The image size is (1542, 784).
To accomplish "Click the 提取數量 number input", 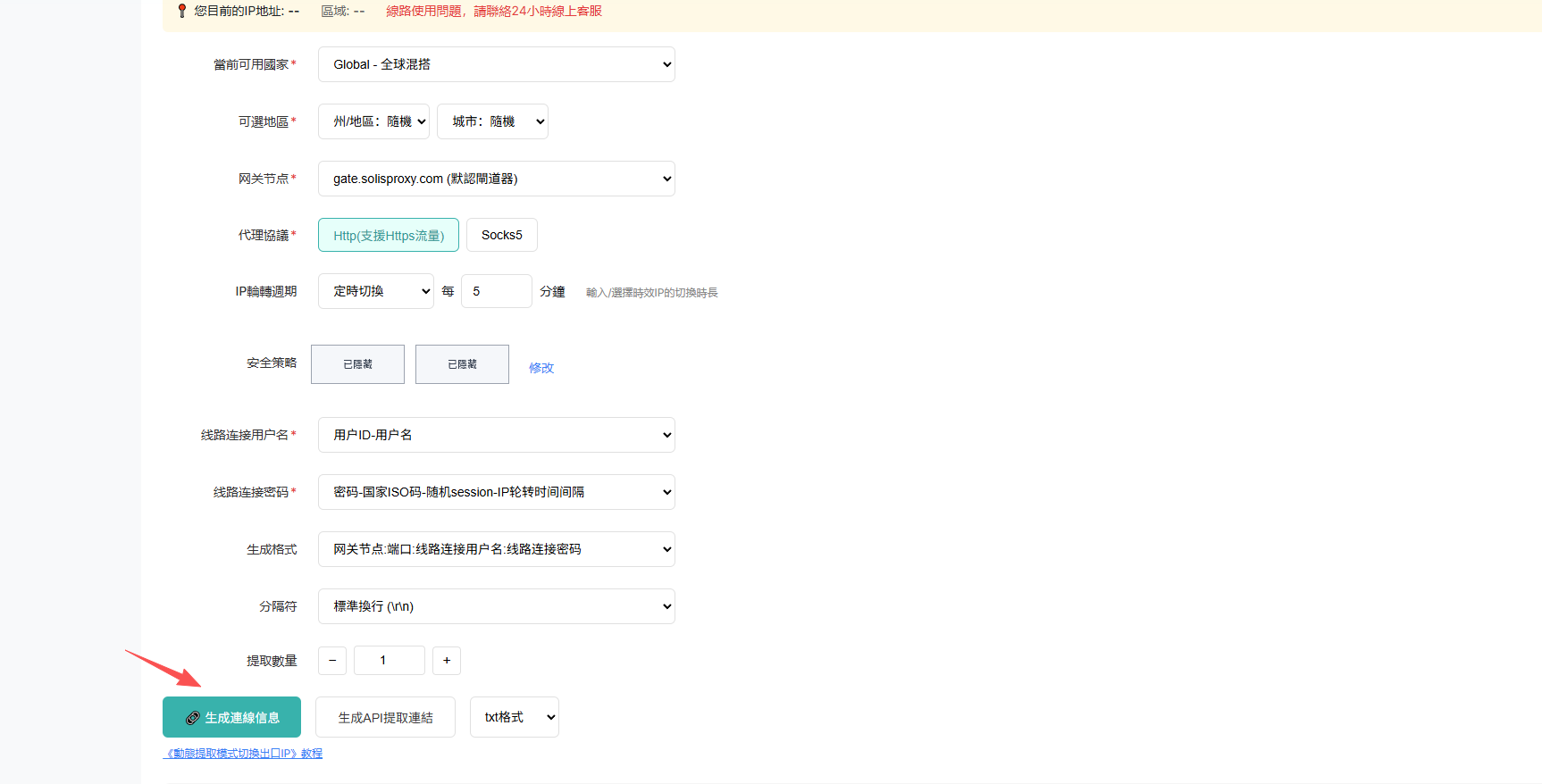I will point(390,661).
